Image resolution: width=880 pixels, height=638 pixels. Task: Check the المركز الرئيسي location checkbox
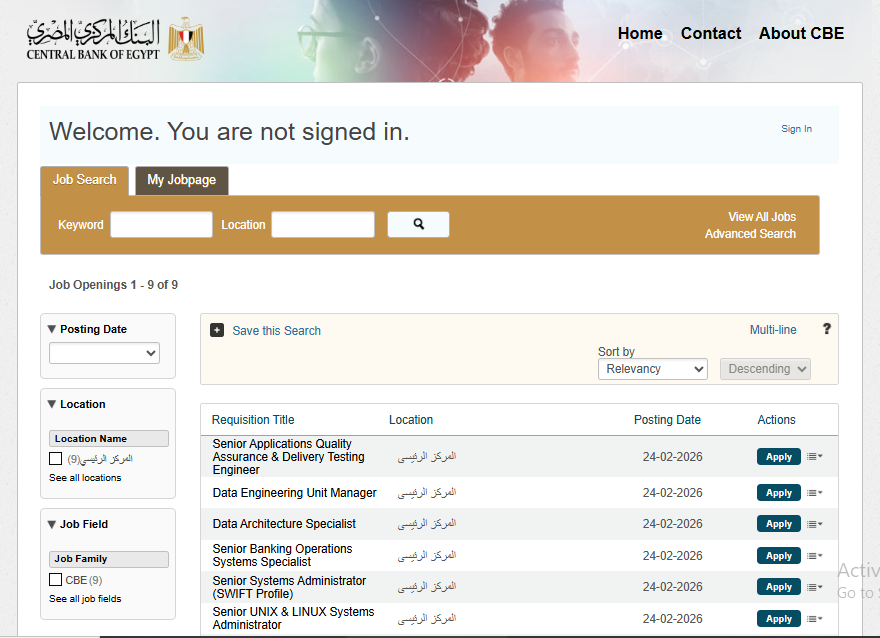click(56, 459)
